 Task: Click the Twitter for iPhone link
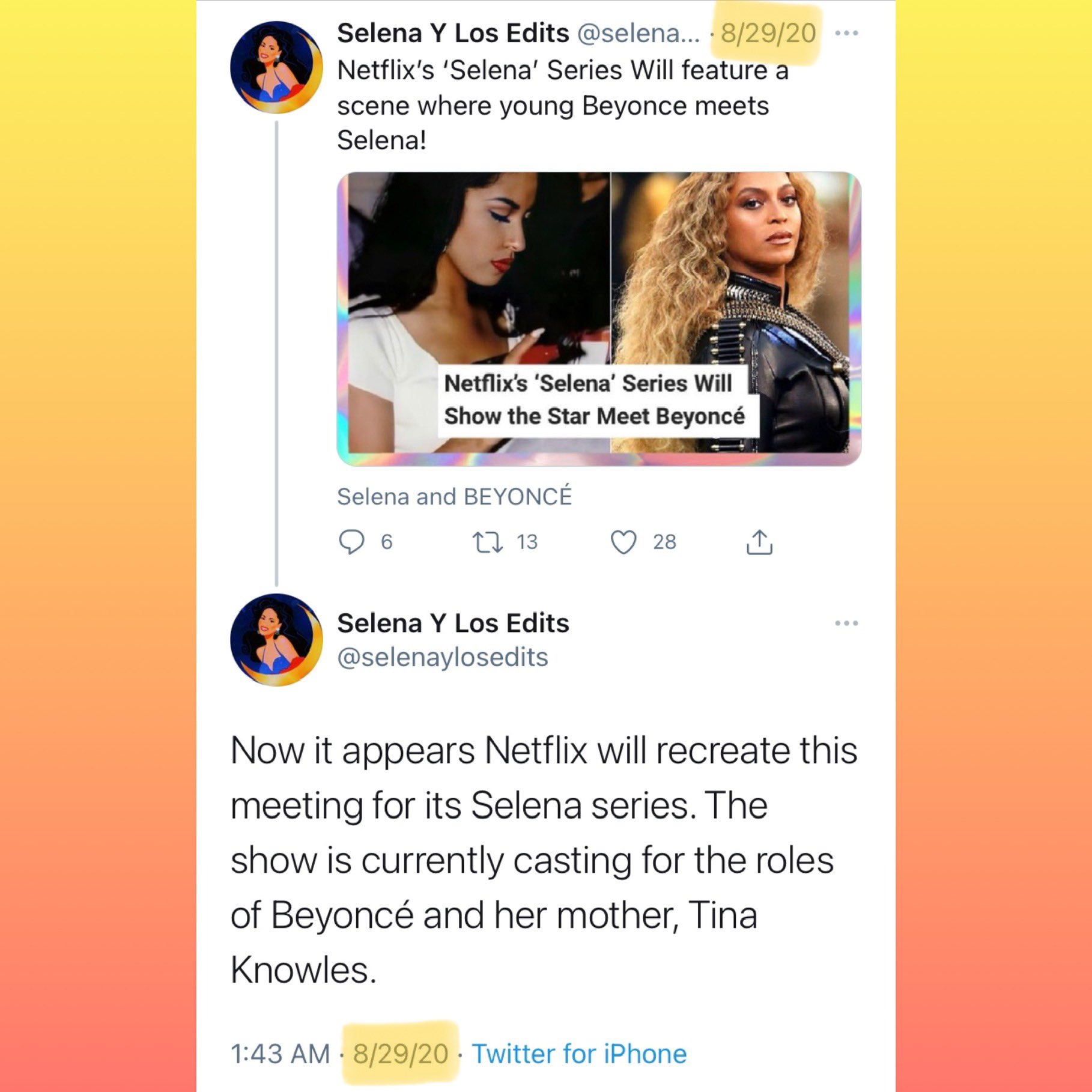(579, 1054)
